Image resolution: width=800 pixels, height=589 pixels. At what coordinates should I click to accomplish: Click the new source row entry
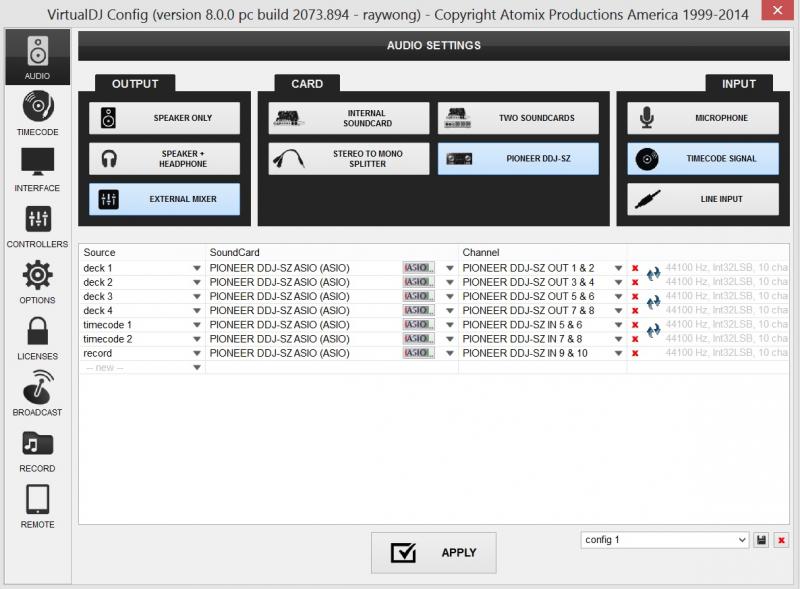[140, 367]
